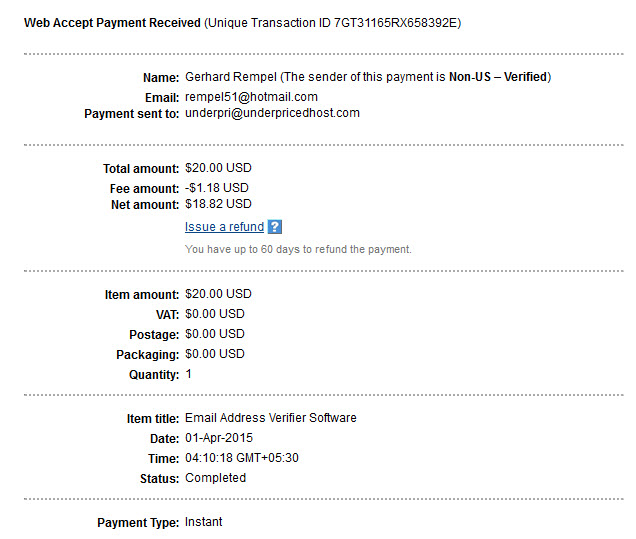Click the Instant payment type value

[203, 522]
